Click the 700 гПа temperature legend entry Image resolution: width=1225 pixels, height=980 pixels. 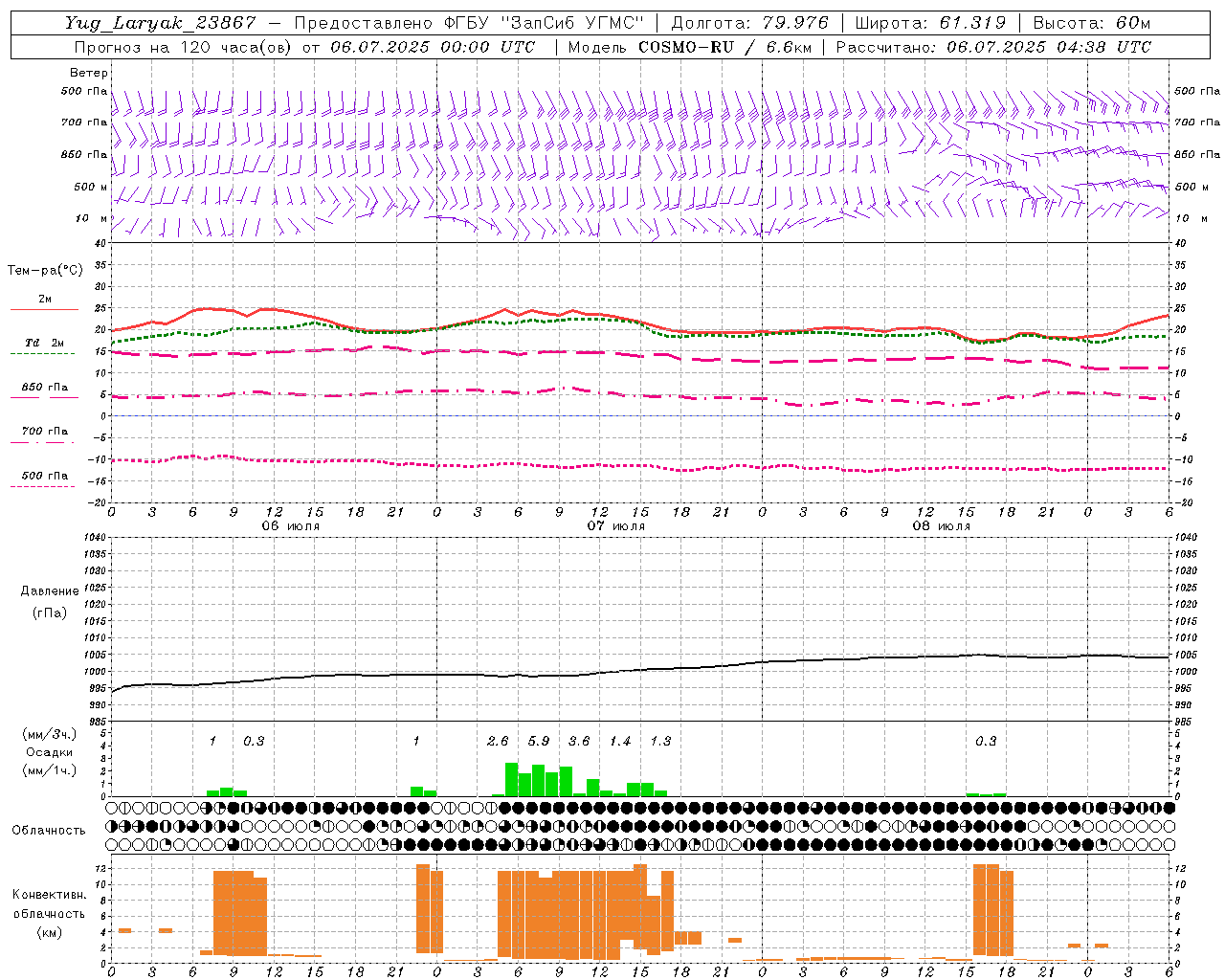click(x=45, y=432)
